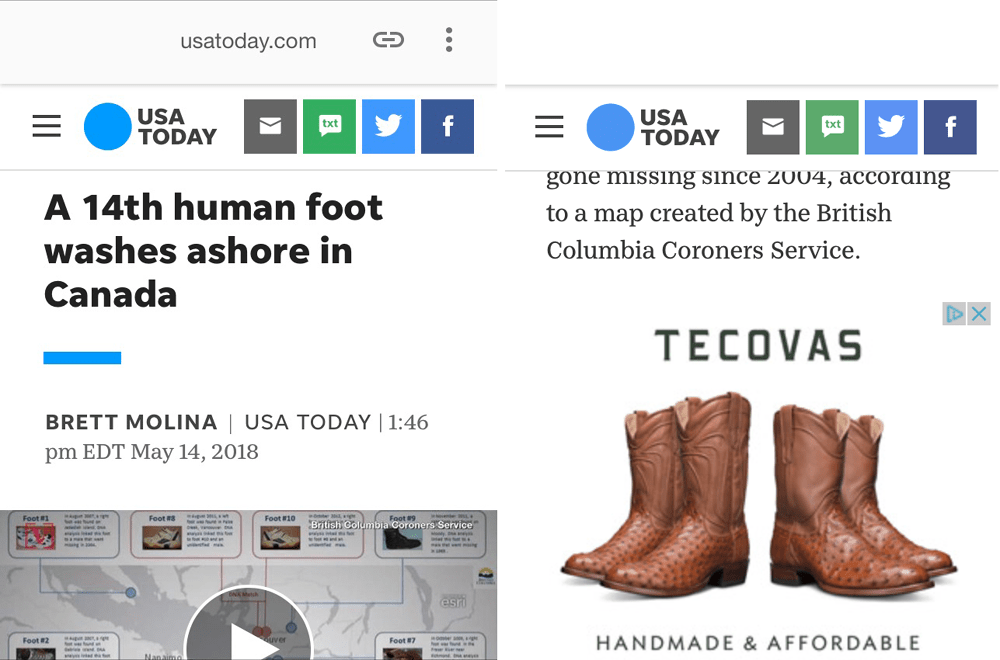The height and width of the screenshot is (660, 1000).
Task: Open the browser's three-dot overflow menu
Action: 449,40
